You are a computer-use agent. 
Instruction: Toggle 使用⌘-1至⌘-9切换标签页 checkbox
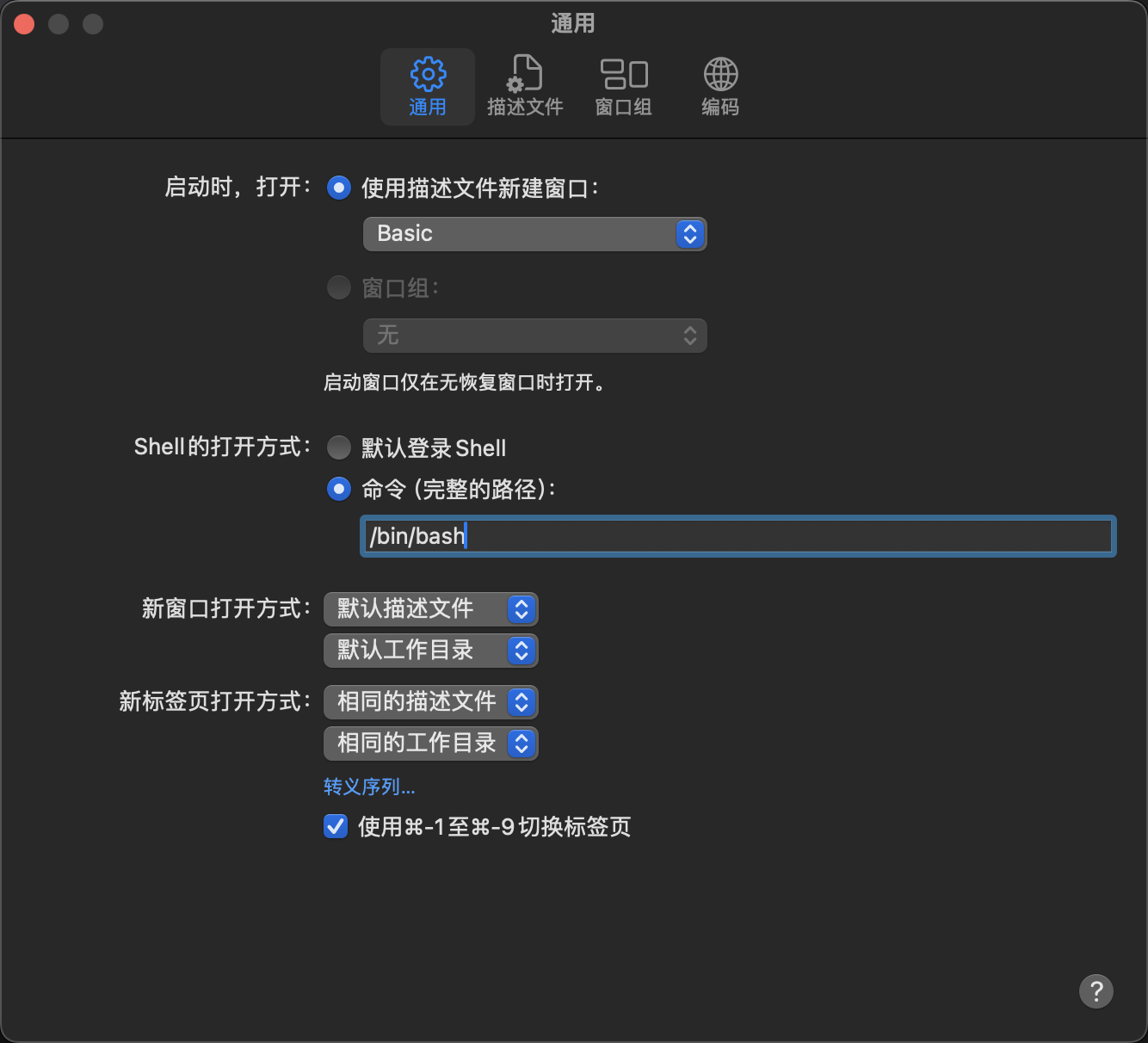point(336,826)
